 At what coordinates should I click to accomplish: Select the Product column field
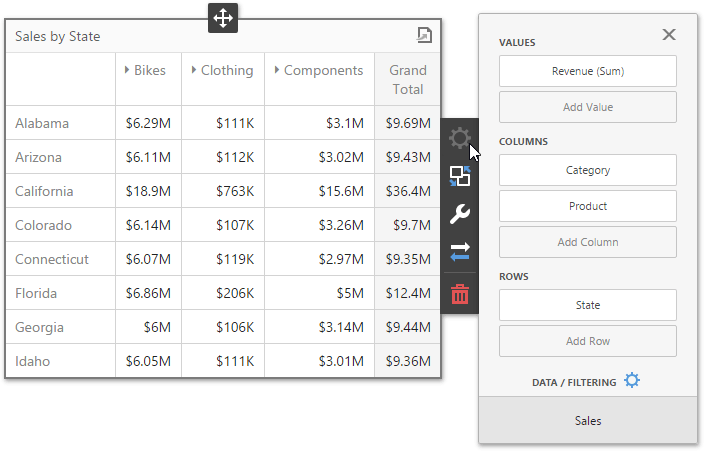point(587,206)
